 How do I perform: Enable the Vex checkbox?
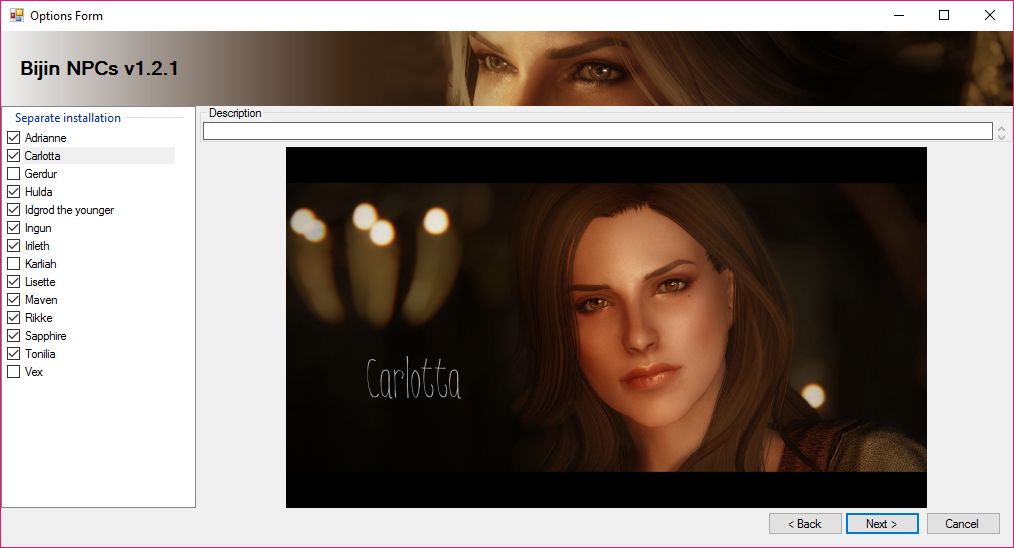14,372
